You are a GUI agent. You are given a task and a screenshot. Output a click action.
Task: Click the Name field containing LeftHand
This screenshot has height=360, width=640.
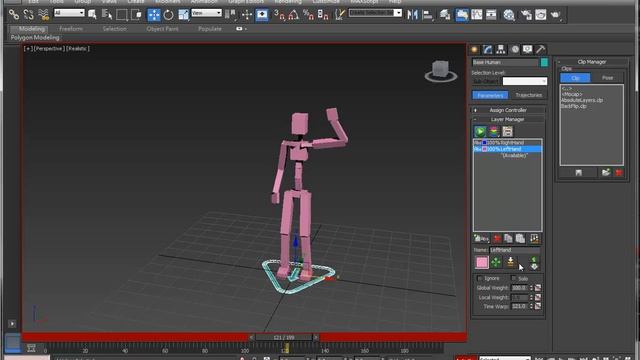point(514,250)
